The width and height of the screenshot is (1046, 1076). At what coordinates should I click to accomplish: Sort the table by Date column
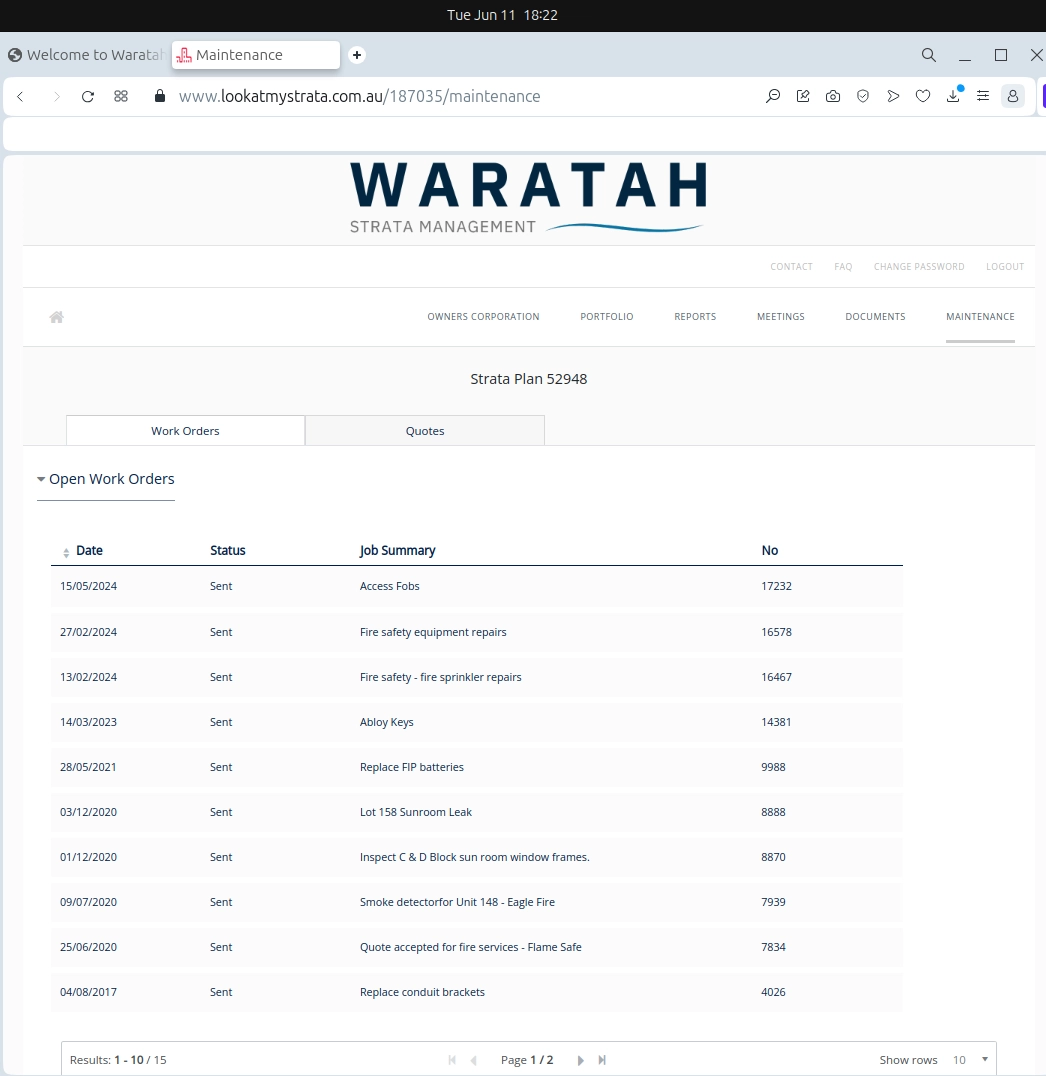point(88,551)
